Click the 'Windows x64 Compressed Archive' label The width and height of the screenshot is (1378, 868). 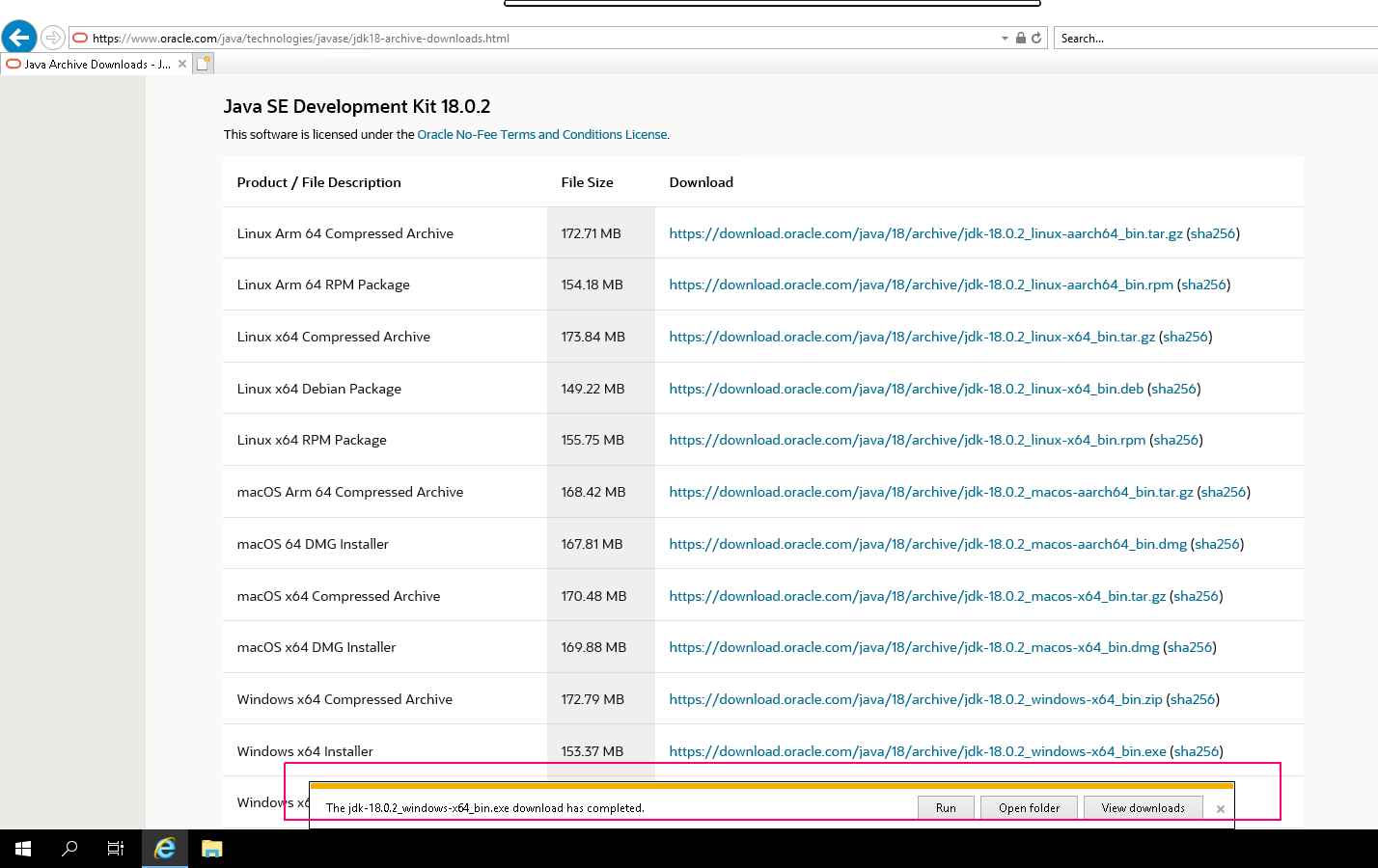(344, 699)
